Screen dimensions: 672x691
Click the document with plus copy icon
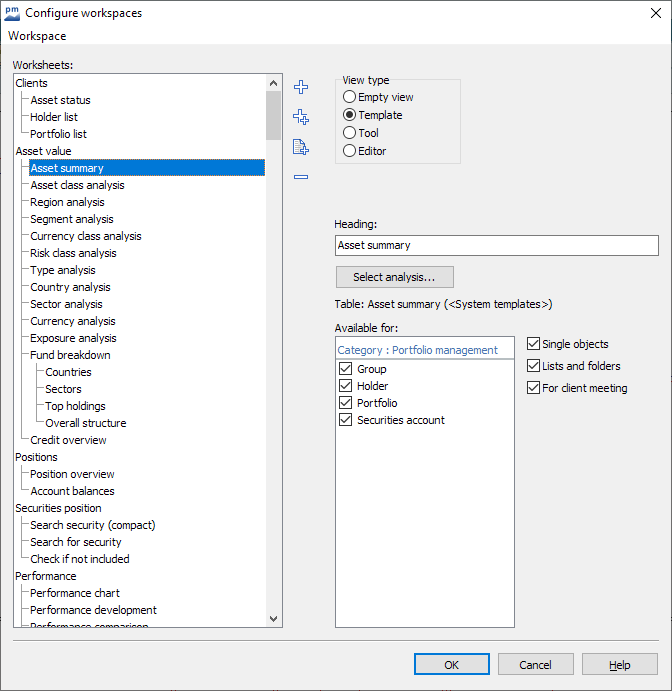pyautogui.click(x=301, y=147)
